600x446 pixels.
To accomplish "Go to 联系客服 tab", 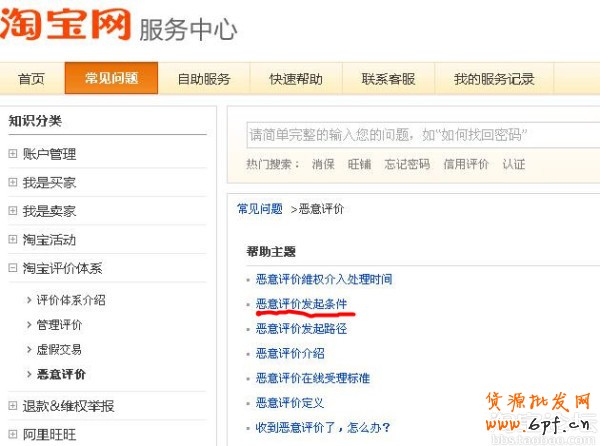I will [x=388, y=79].
